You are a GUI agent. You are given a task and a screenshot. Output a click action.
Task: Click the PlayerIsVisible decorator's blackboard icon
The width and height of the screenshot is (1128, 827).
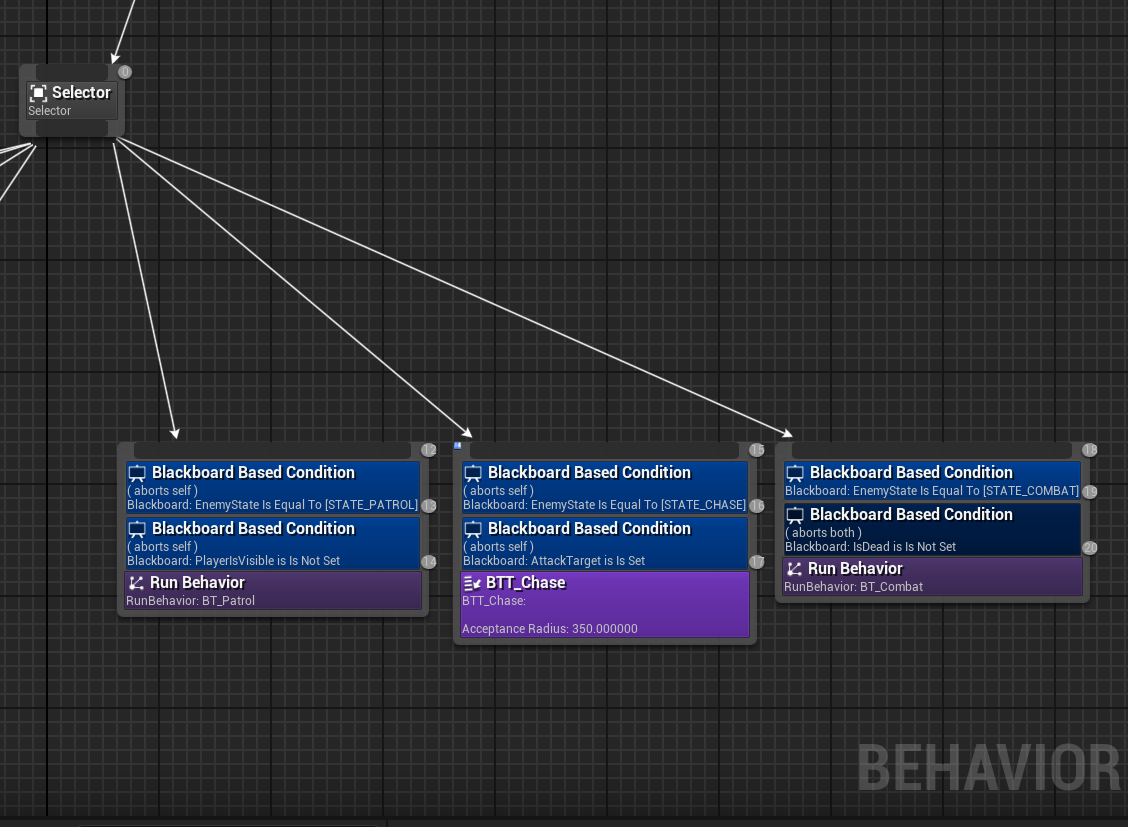point(138,529)
